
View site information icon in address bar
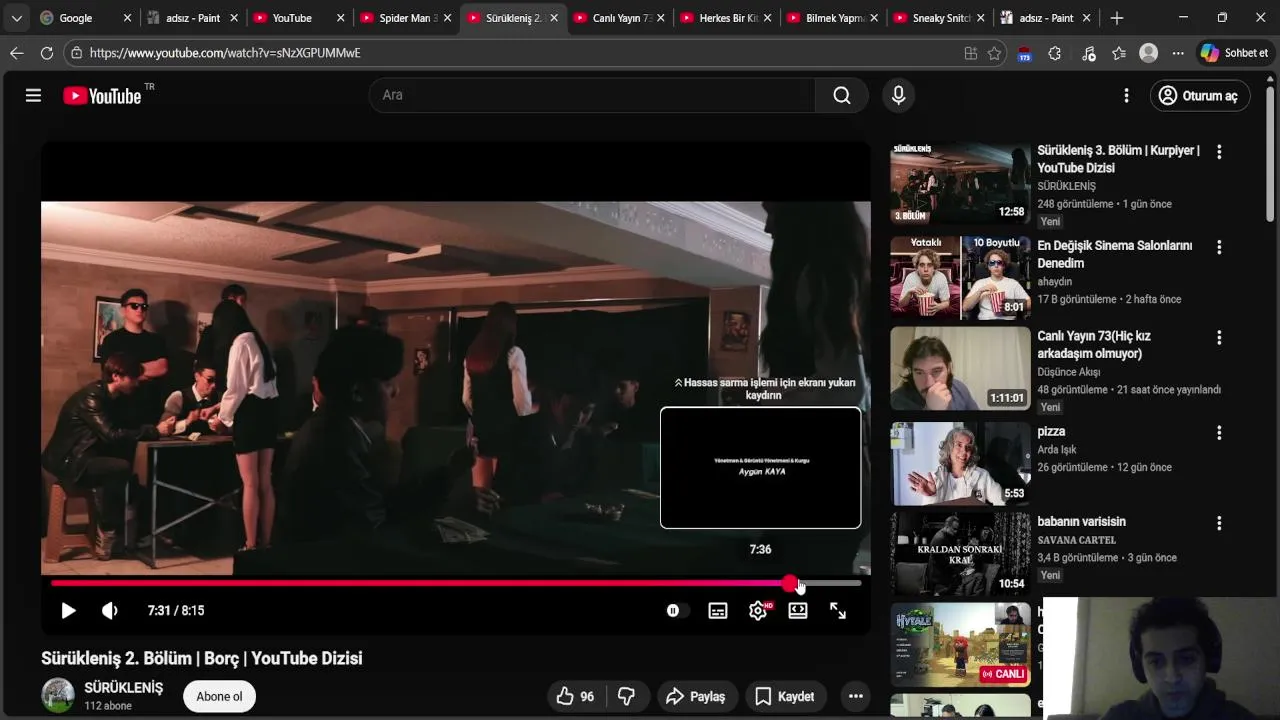(76, 53)
